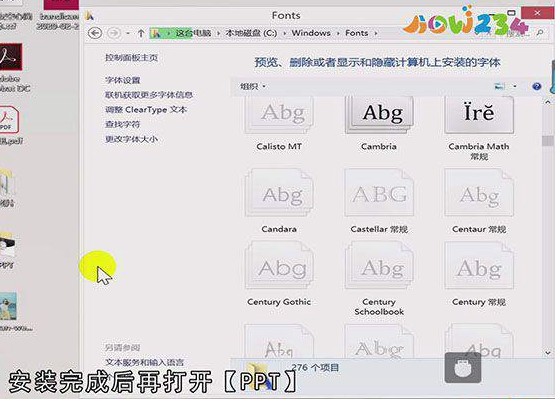Click the 276 个项目 status text
Image resolution: width=555 pixels, height=399 pixels.
(x=315, y=367)
